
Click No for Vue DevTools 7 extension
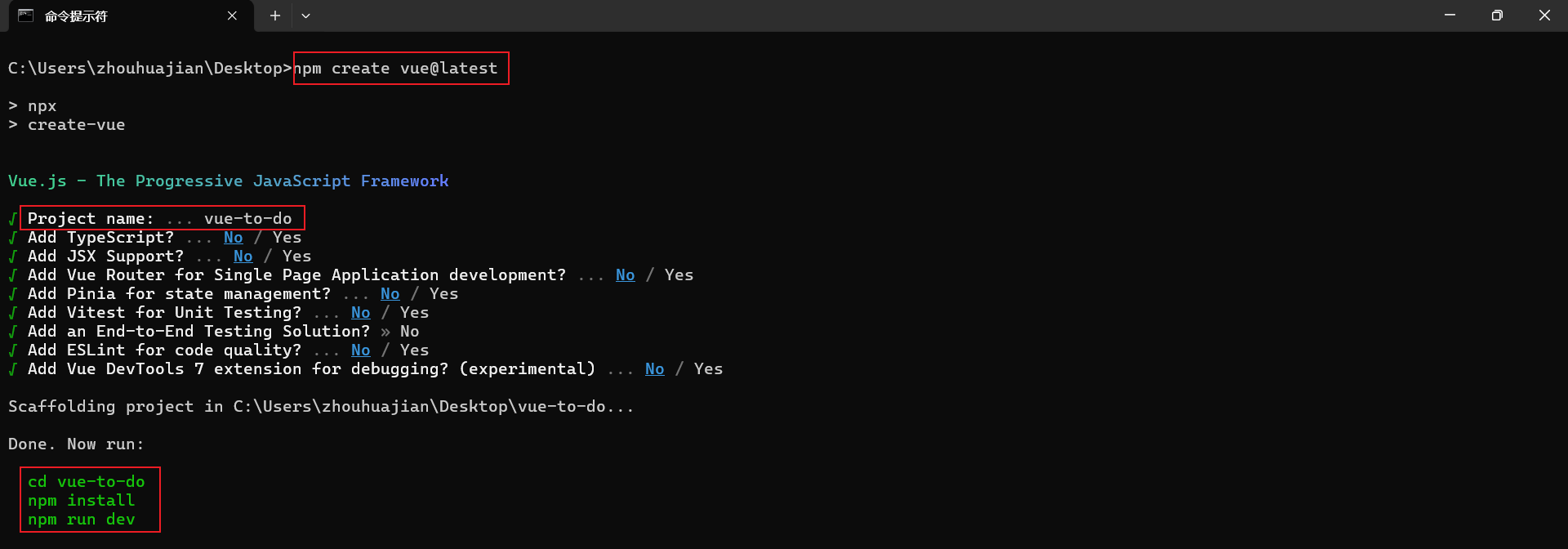click(655, 369)
